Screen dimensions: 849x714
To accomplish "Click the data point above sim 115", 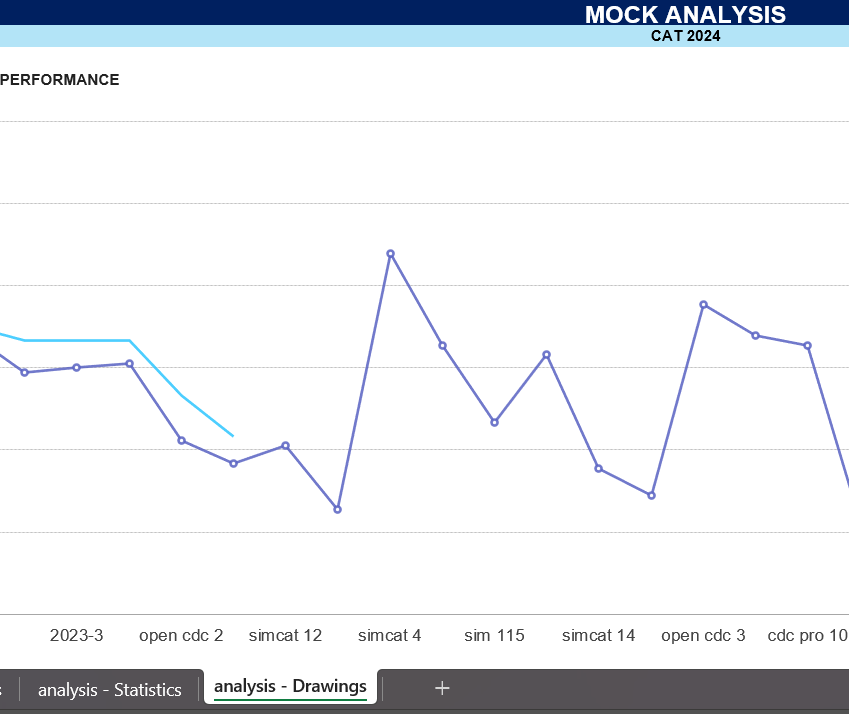I will pos(494,423).
